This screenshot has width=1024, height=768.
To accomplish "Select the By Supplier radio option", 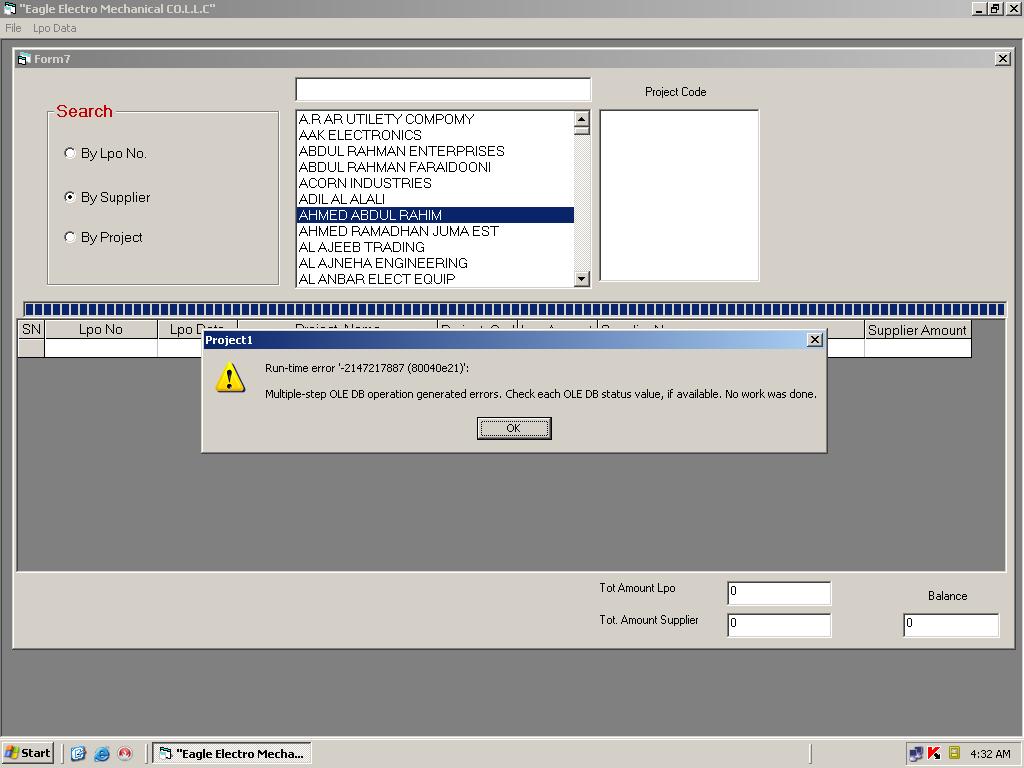I will tap(70, 197).
